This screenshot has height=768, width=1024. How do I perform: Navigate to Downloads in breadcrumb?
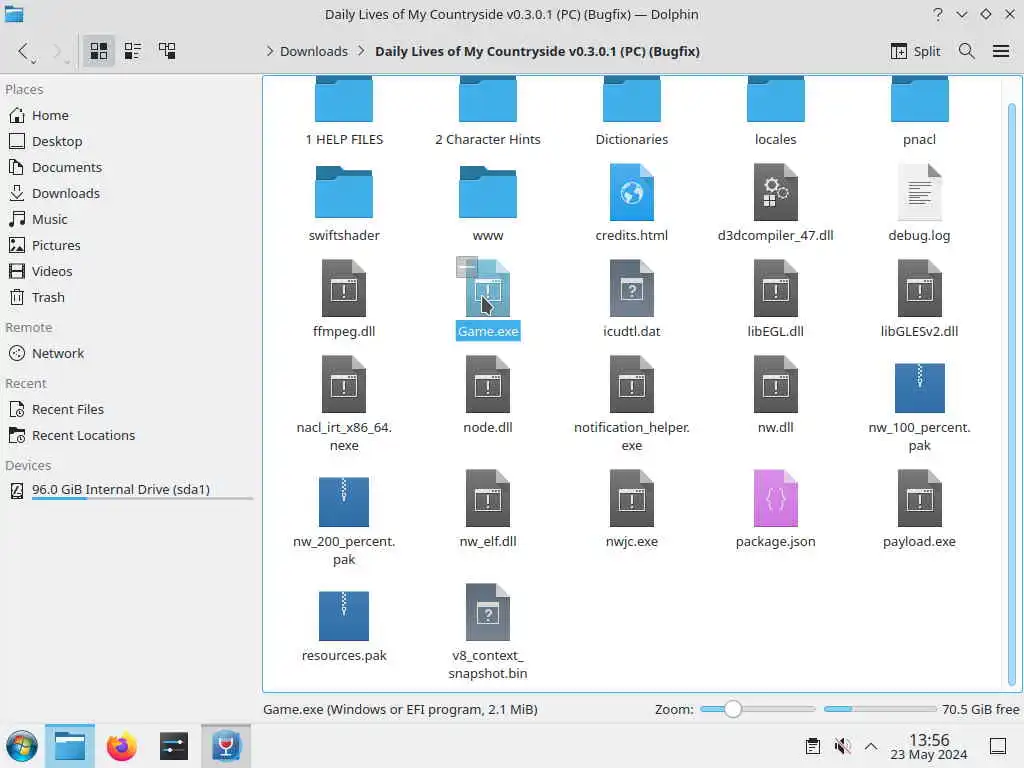(313, 51)
